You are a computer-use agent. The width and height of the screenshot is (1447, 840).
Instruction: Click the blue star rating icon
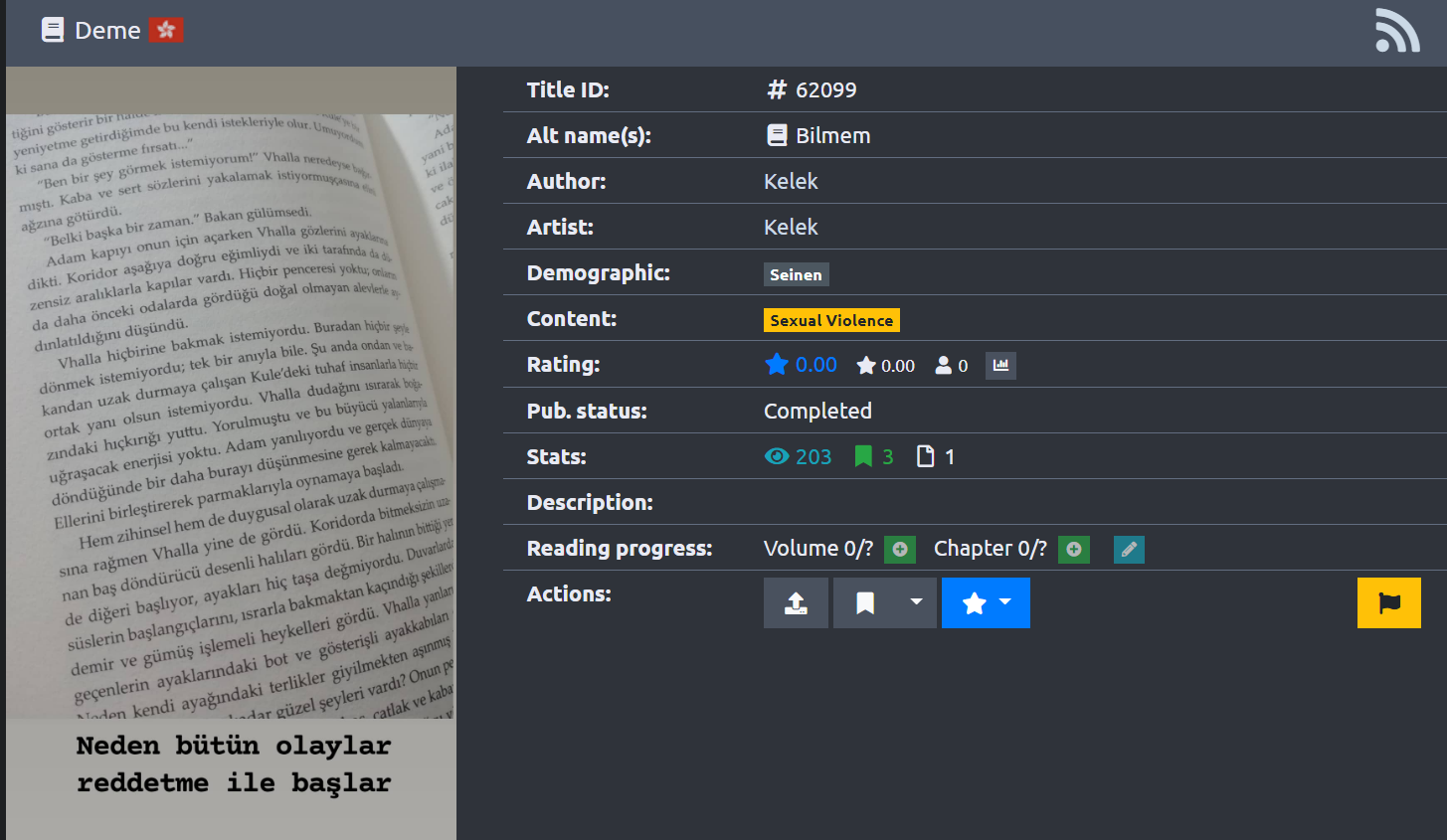(777, 365)
